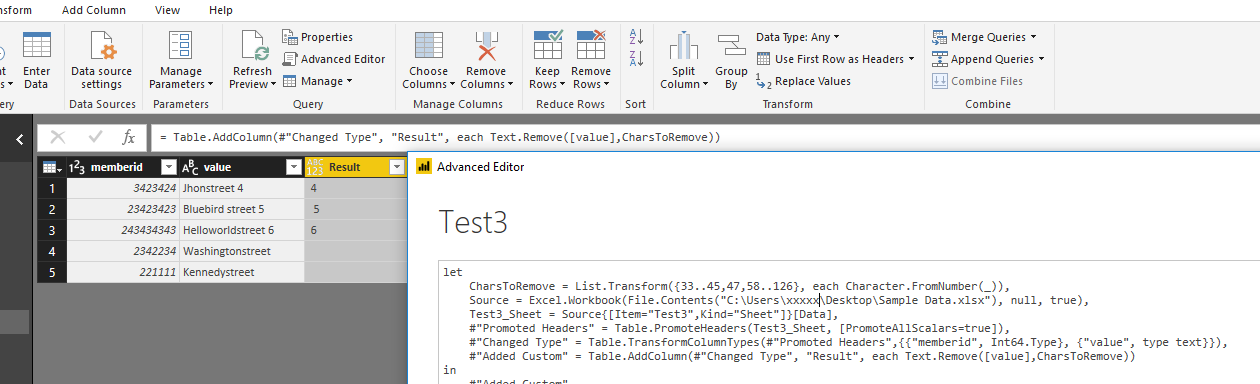Screen dimensions: 1260x384
Task: Click value column ABC type icon
Action: coord(190,167)
